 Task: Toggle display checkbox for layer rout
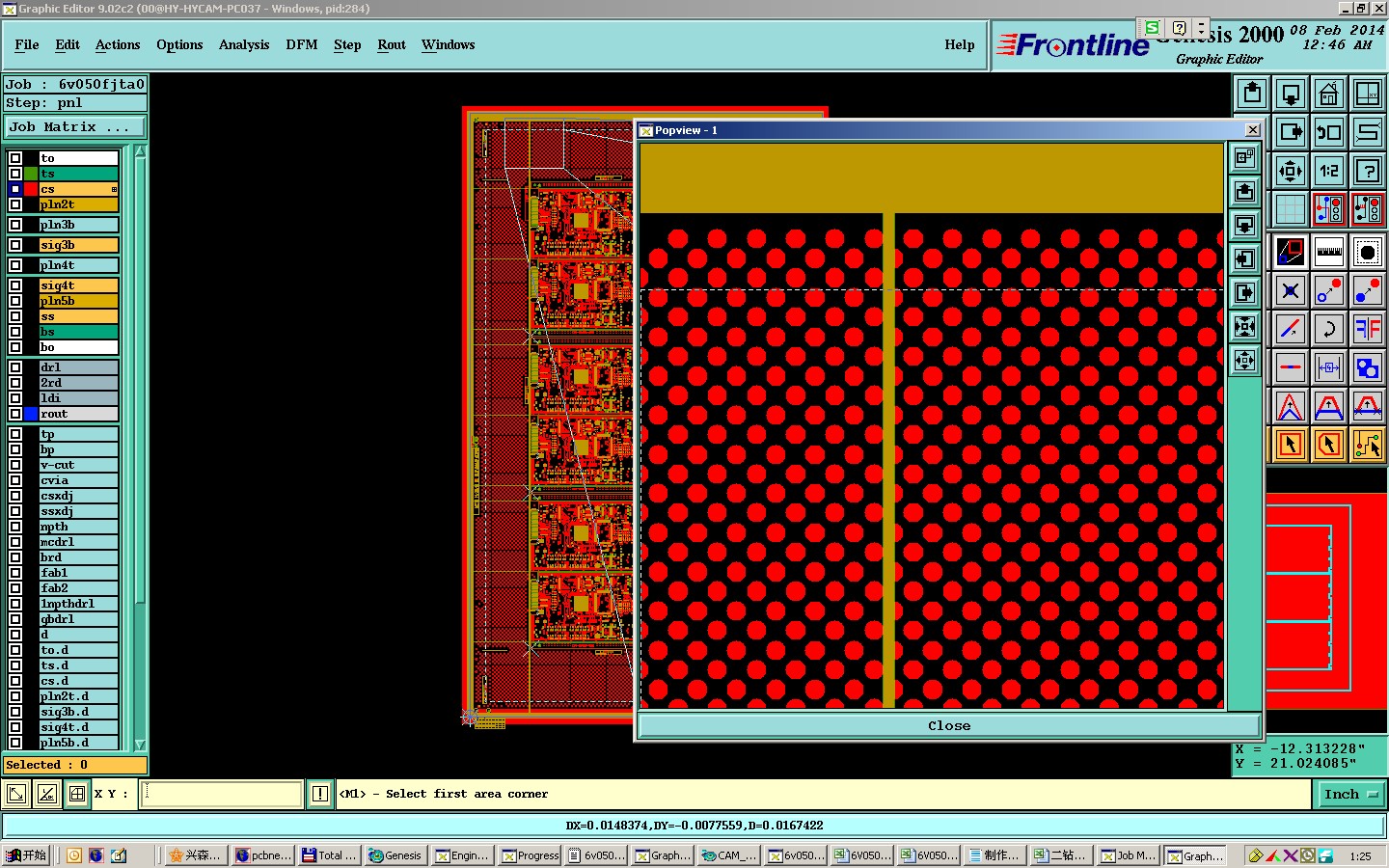point(15,414)
